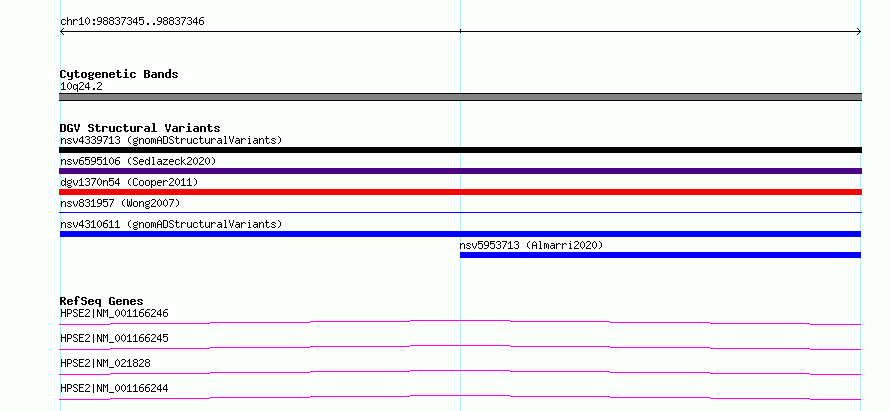Click the red dgv1370n54 variant bar
This screenshot has width=890, height=411.
point(460,192)
